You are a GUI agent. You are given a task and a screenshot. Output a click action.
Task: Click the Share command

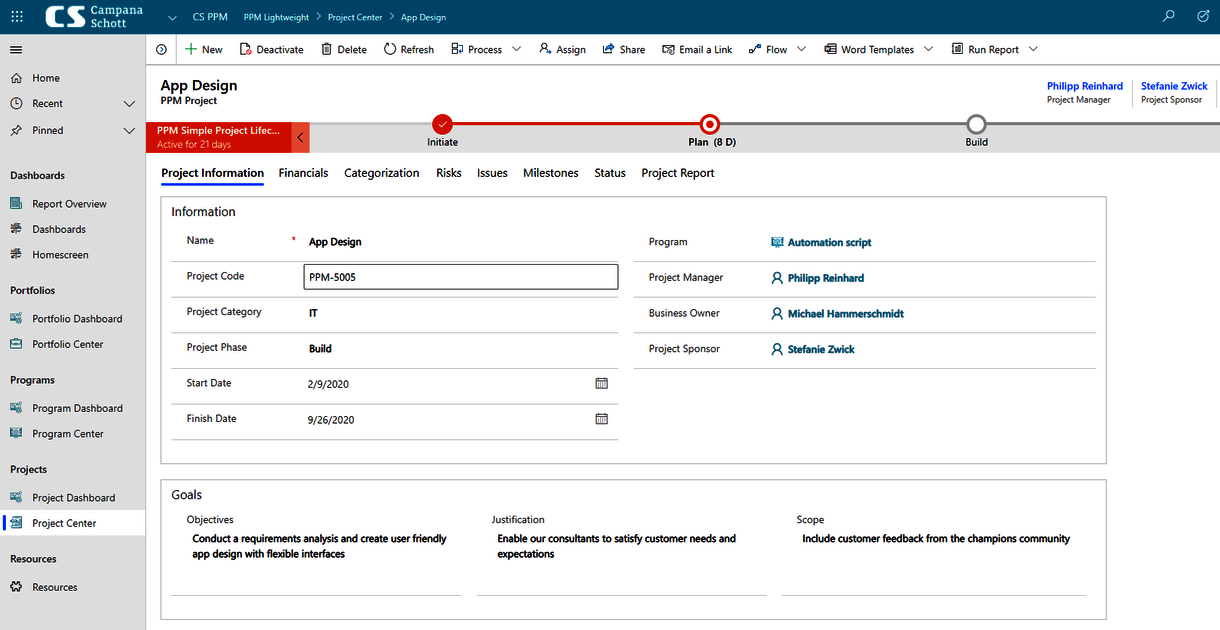point(624,49)
